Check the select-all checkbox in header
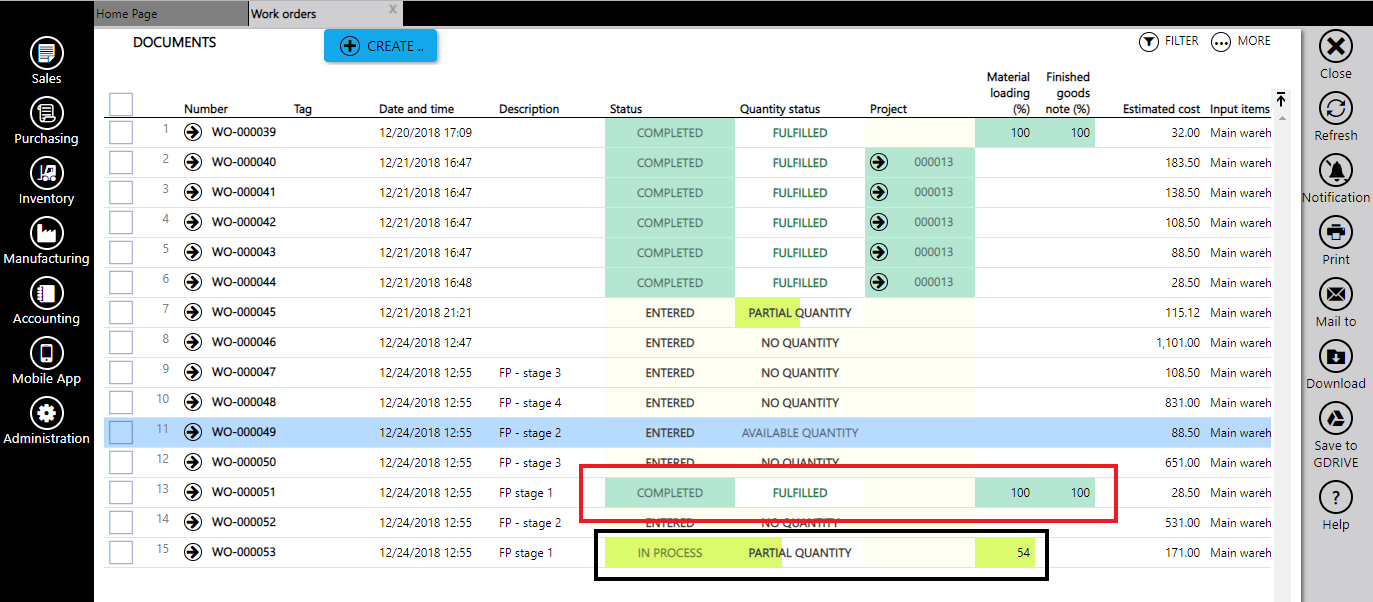This screenshot has height=602, width=1373. (x=121, y=104)
